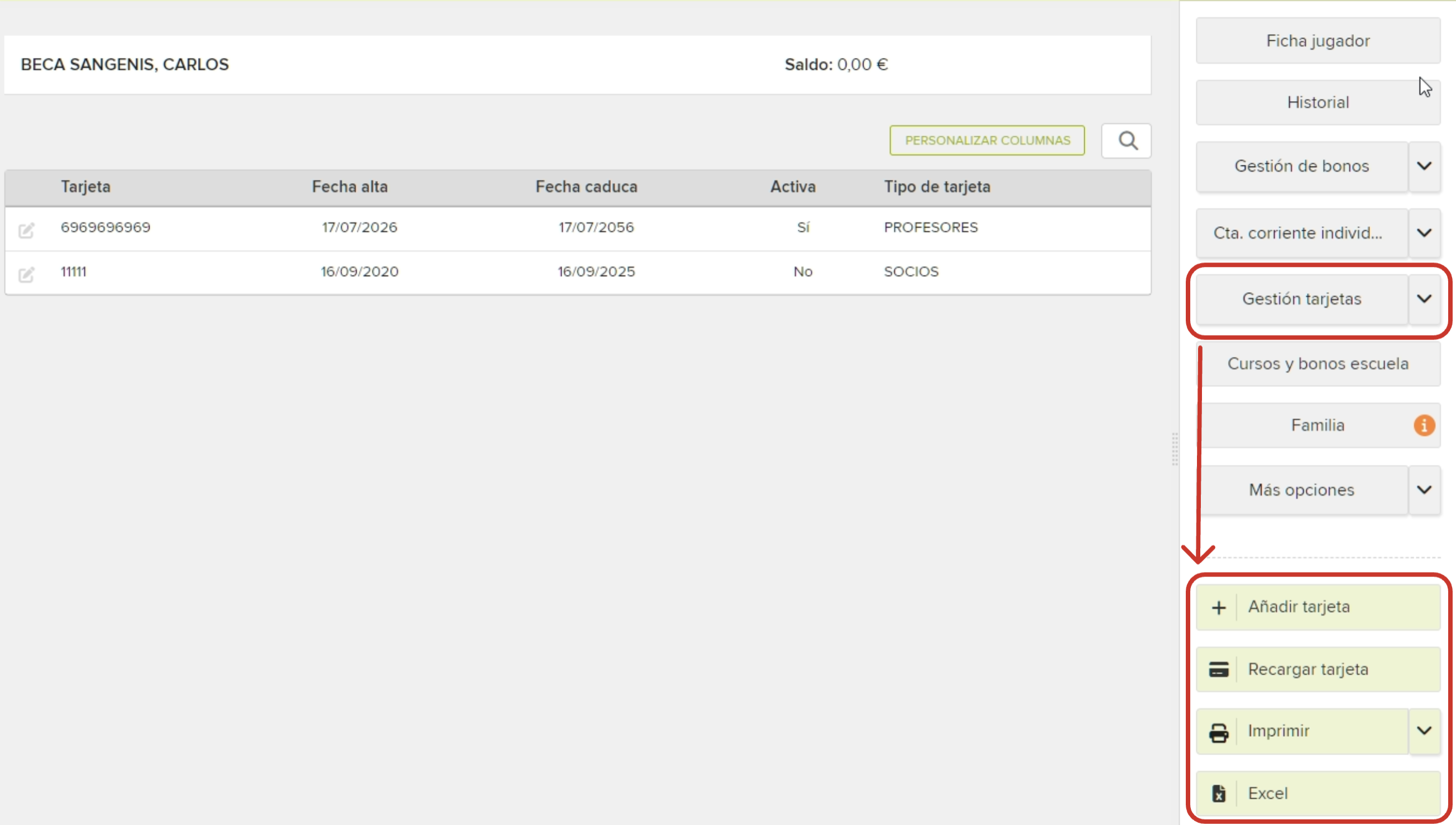Click the expiry date 17/07/2056
This screenshot has height=825, width=1456.
[x=596, y=227]
